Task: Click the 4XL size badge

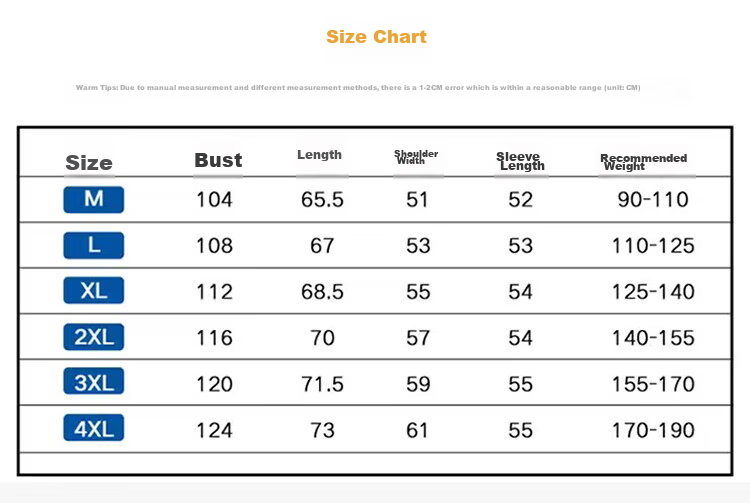Action: point(94,428)
